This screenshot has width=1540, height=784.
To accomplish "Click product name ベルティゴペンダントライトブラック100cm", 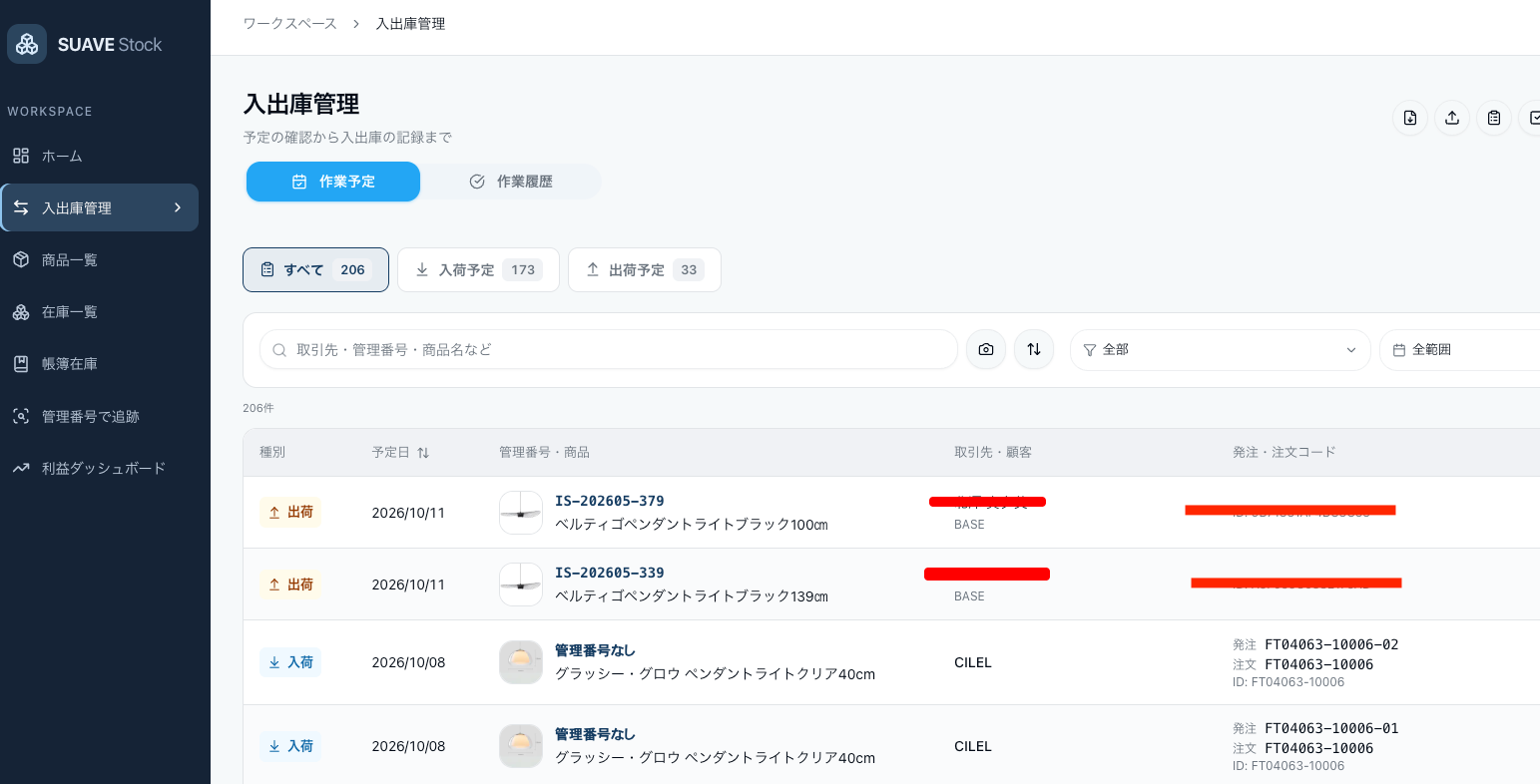I will tap(692, 525).
